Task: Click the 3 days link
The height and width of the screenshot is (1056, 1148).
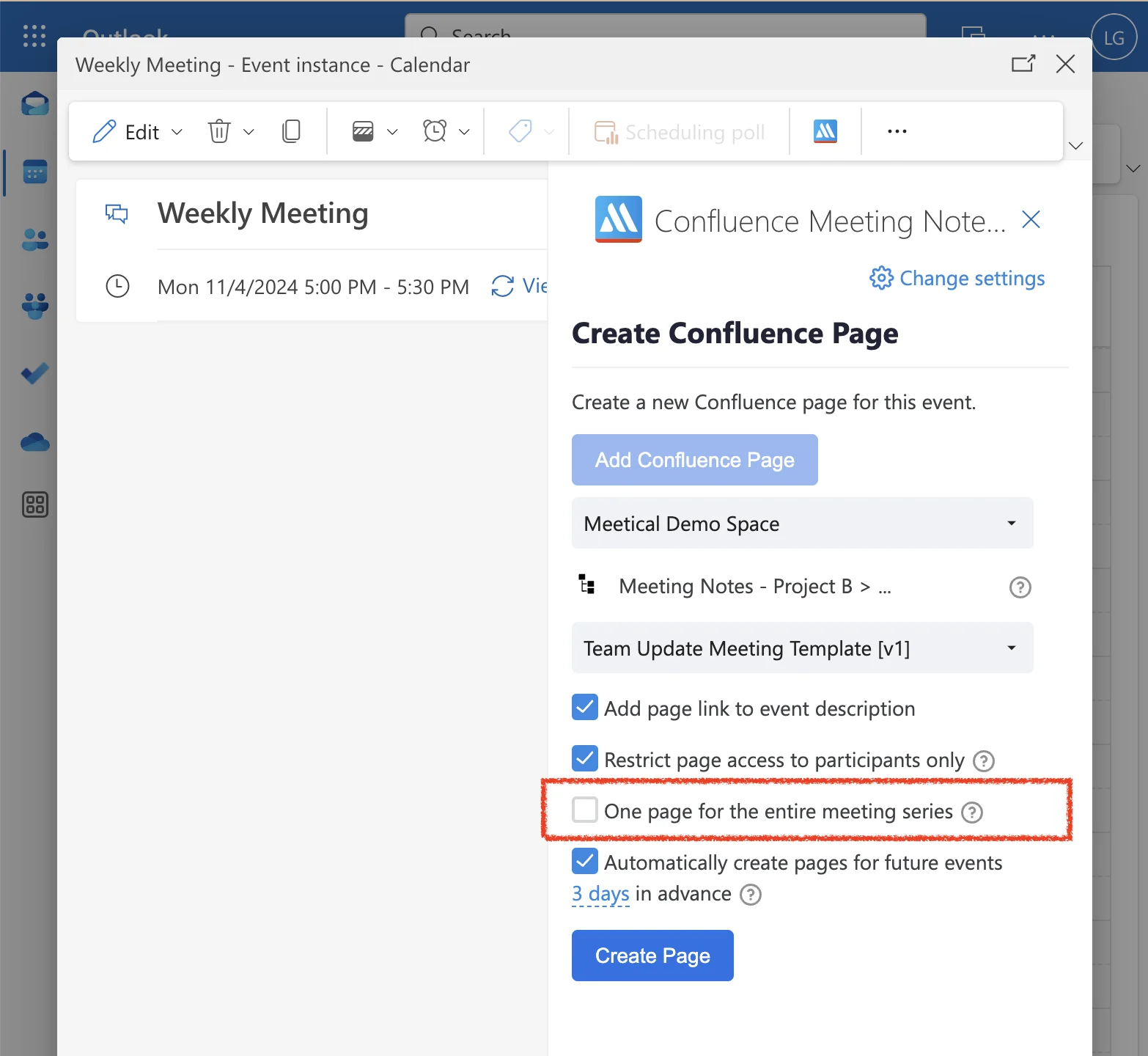Action: pos(600,894)
